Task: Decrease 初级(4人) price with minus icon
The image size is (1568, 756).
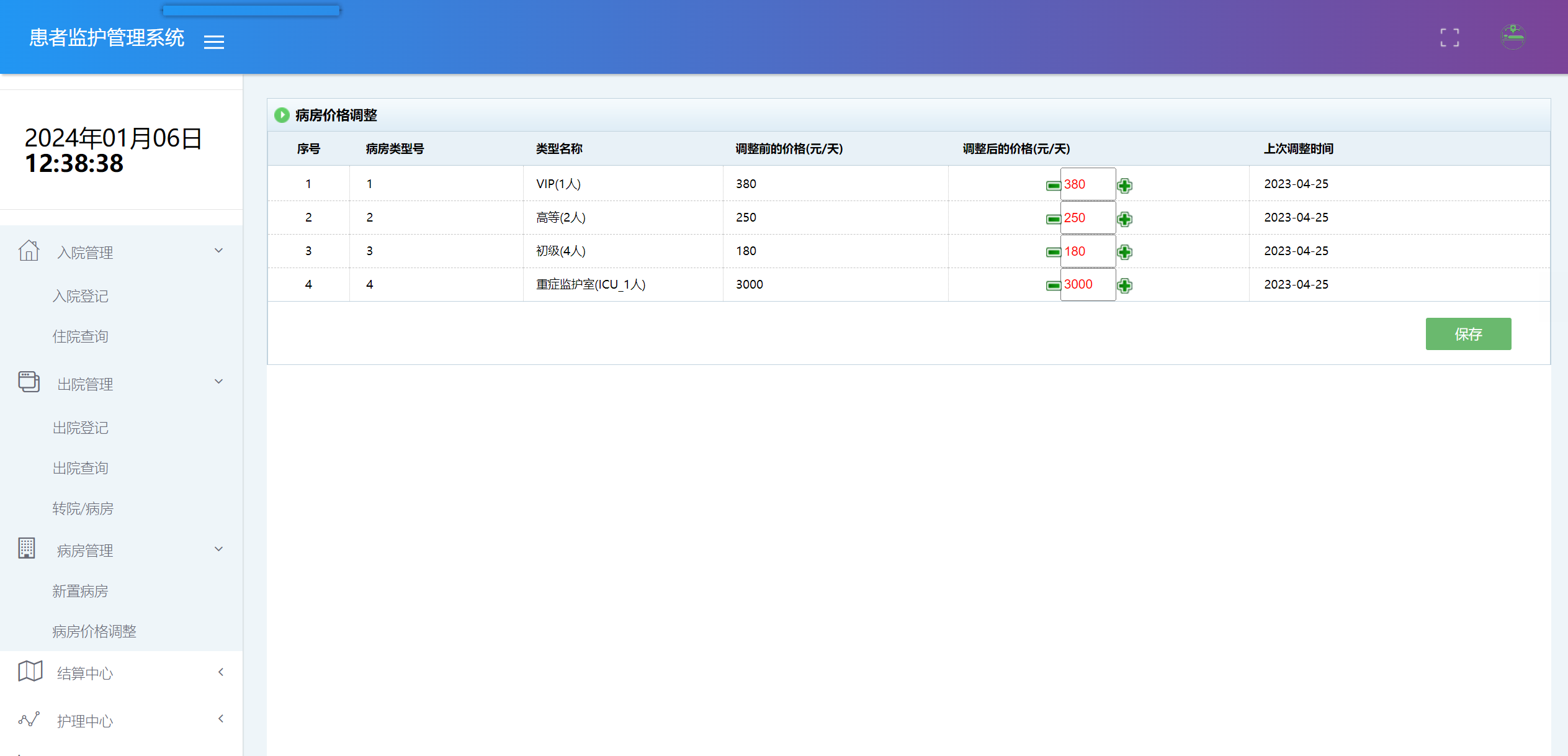Action: [x=1053, y=252]
